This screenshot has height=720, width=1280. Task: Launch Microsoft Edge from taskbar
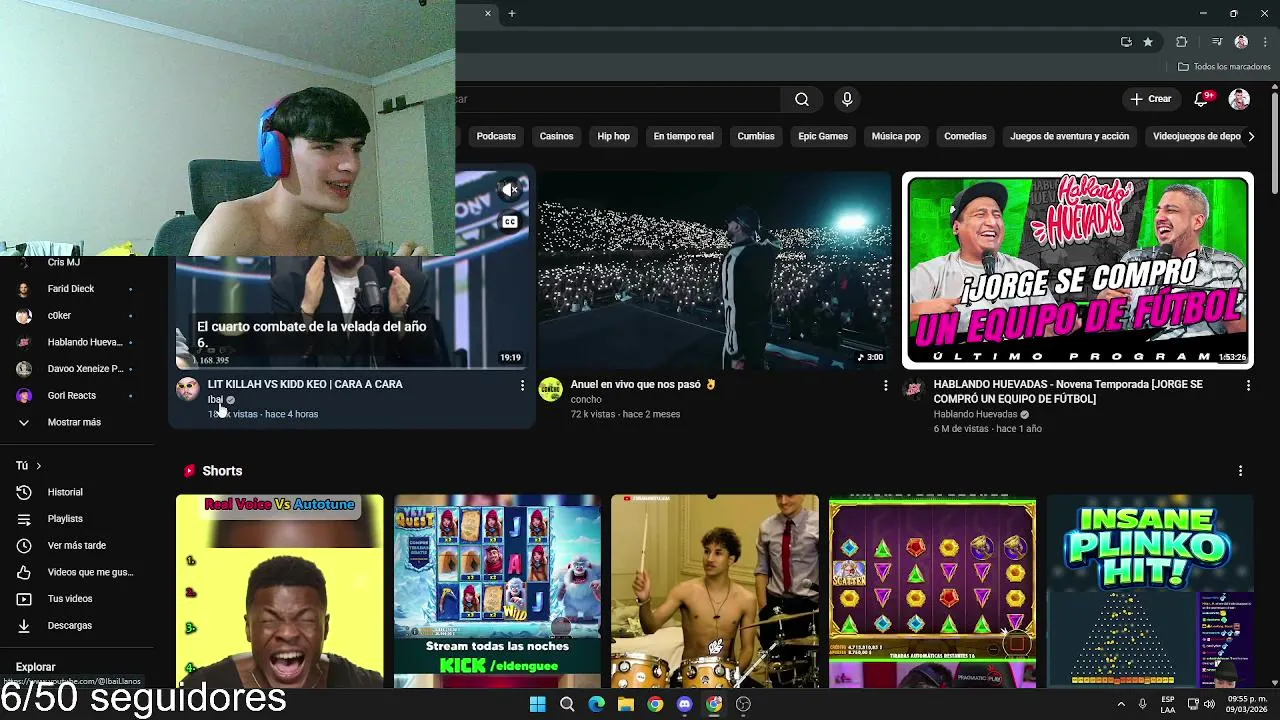tap(596, 704)
